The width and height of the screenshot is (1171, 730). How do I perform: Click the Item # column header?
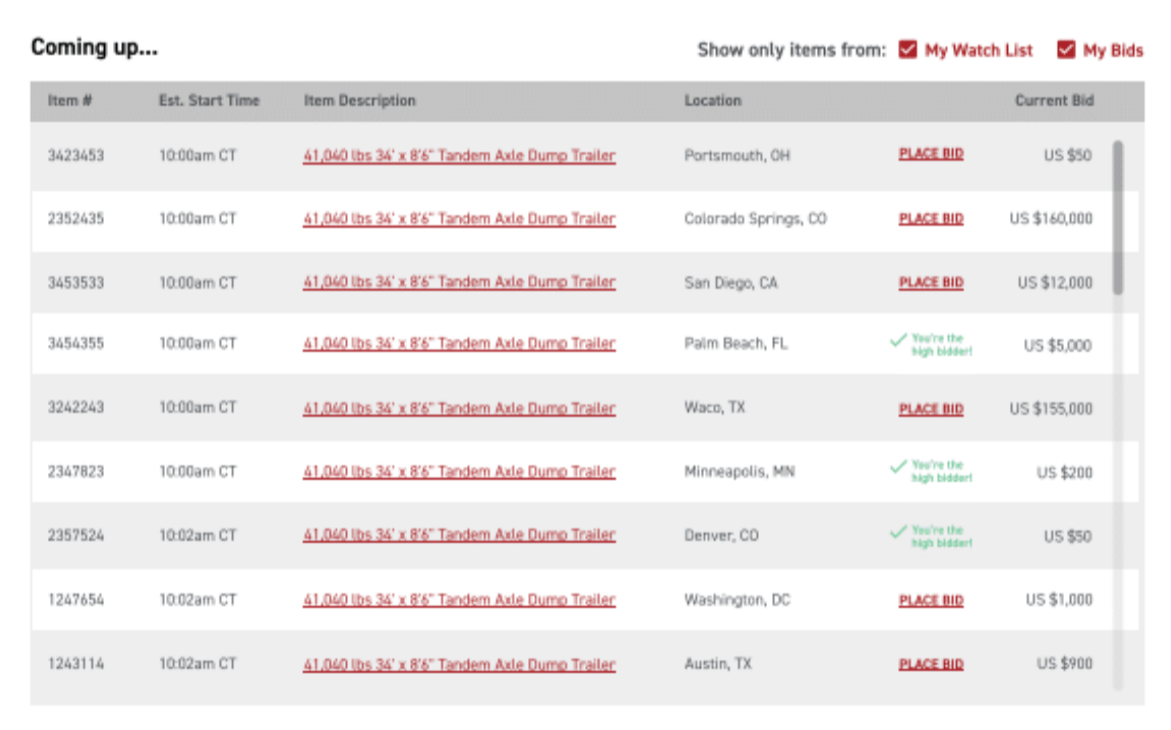pos(69,101)
